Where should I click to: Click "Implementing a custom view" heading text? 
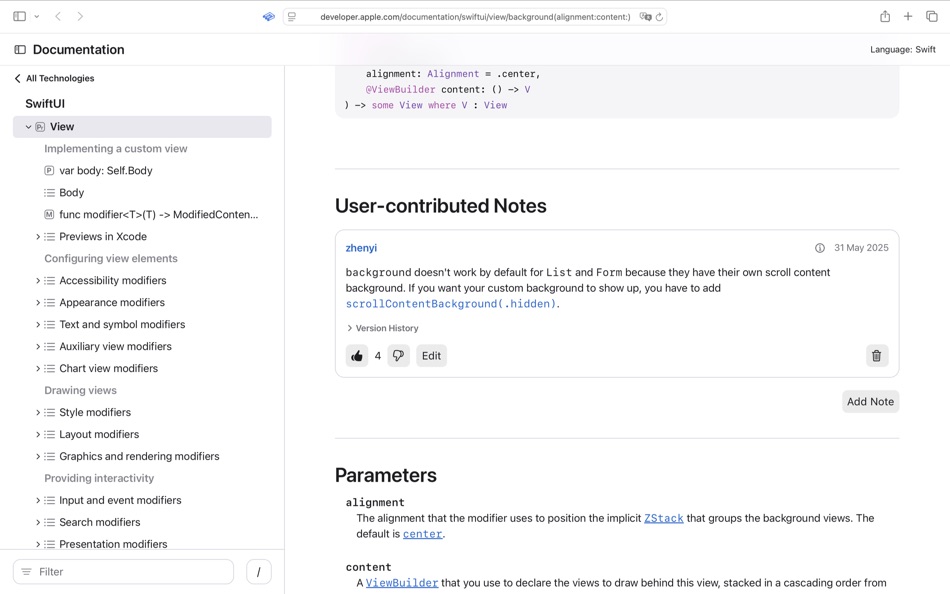[116, 148]
